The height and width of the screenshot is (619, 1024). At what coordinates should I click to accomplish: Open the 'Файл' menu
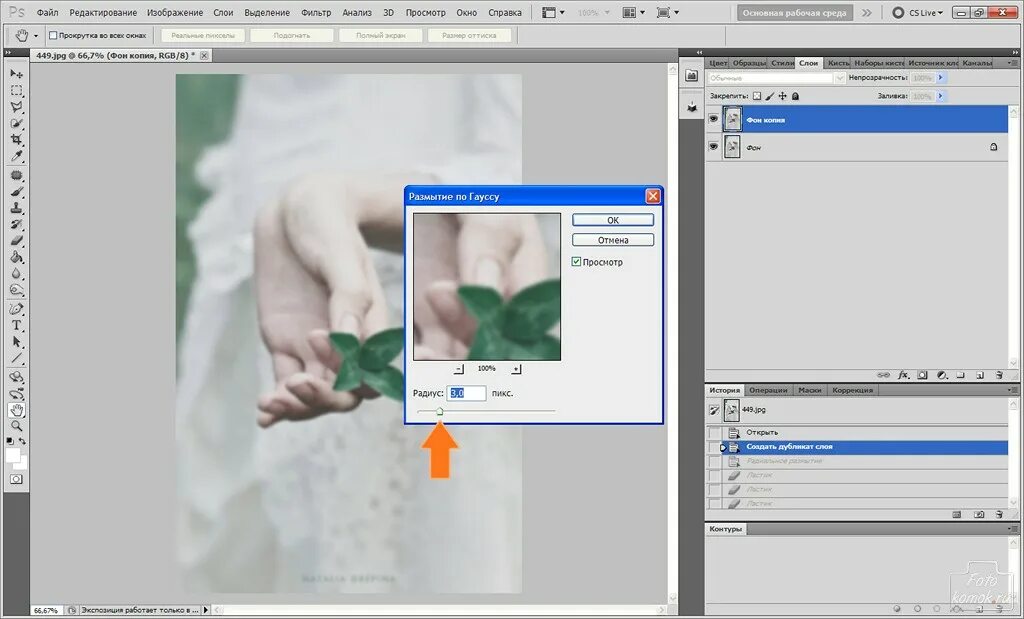pyautogui.click(x=47, y=12)
